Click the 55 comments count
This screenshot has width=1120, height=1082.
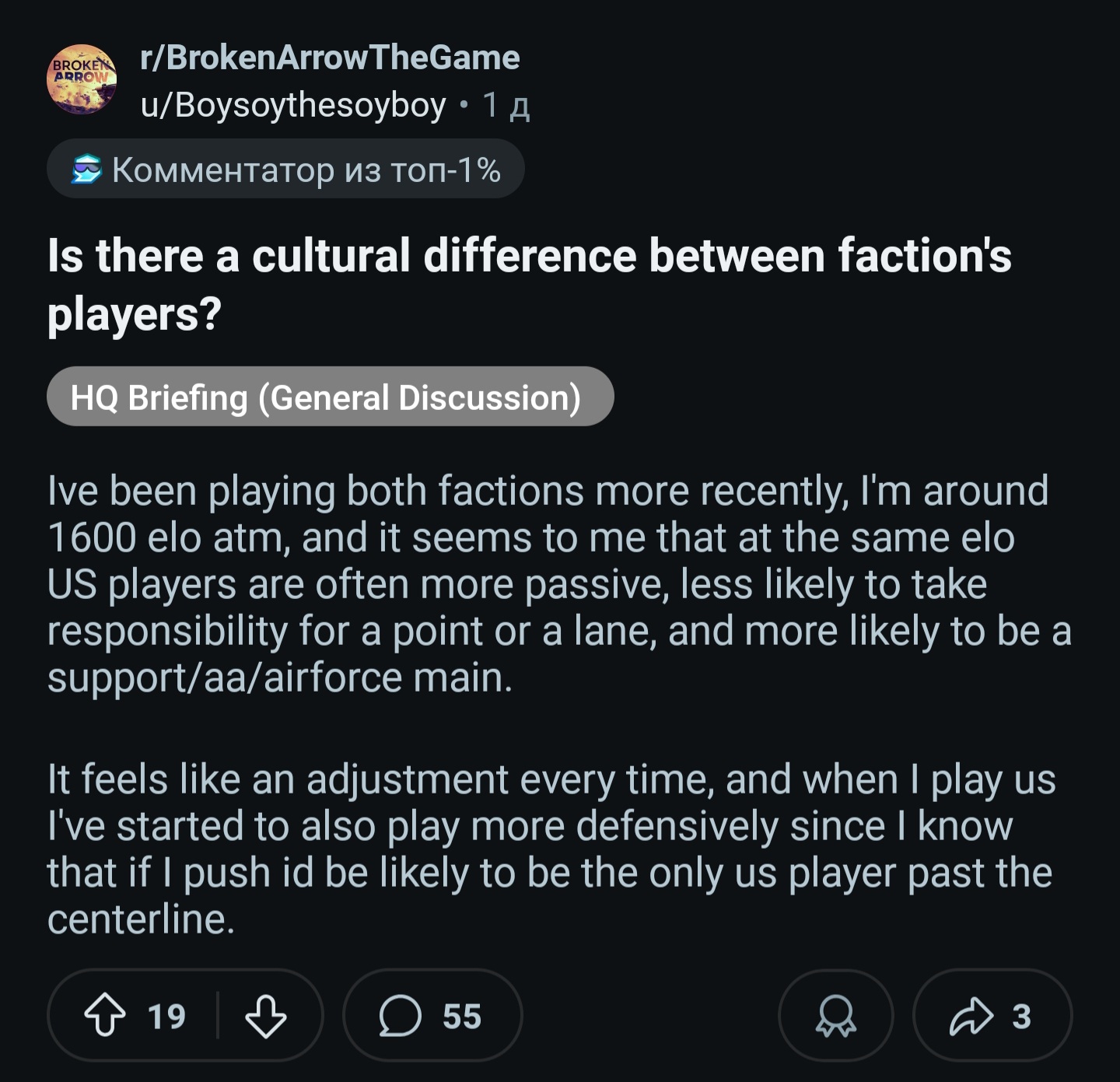click(x=462, y=1017)
